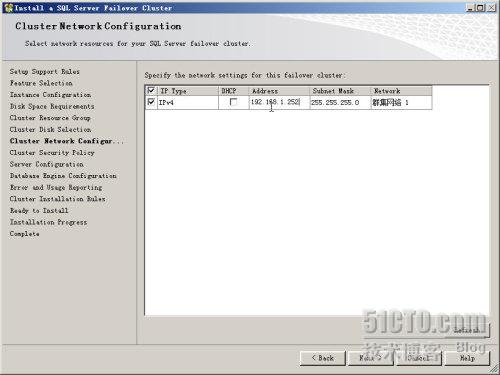
Task: Select the Disk Space Requirements step
Action: click(x=52, y=107)
